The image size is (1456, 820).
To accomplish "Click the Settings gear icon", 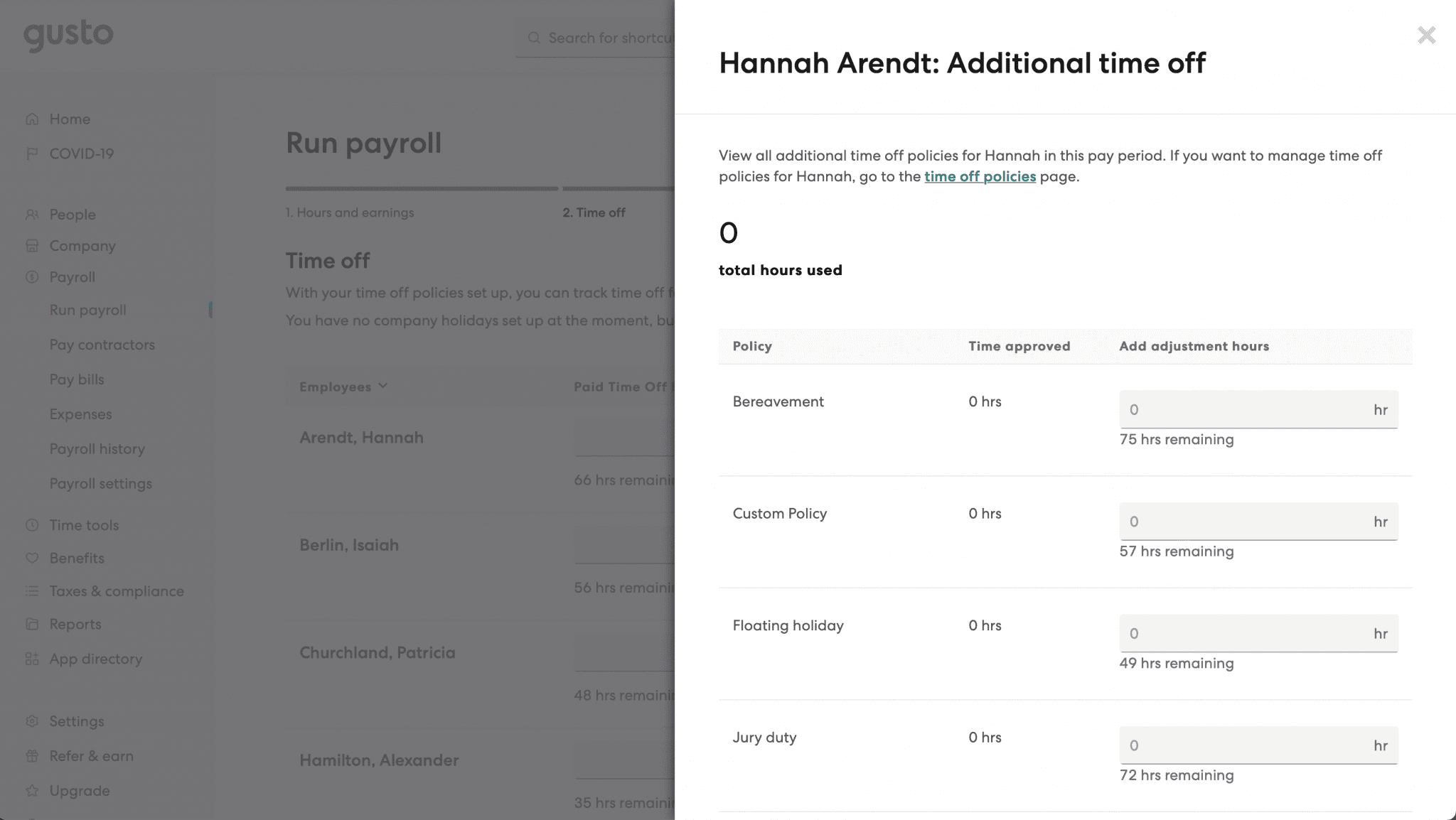I will point(32,721).
